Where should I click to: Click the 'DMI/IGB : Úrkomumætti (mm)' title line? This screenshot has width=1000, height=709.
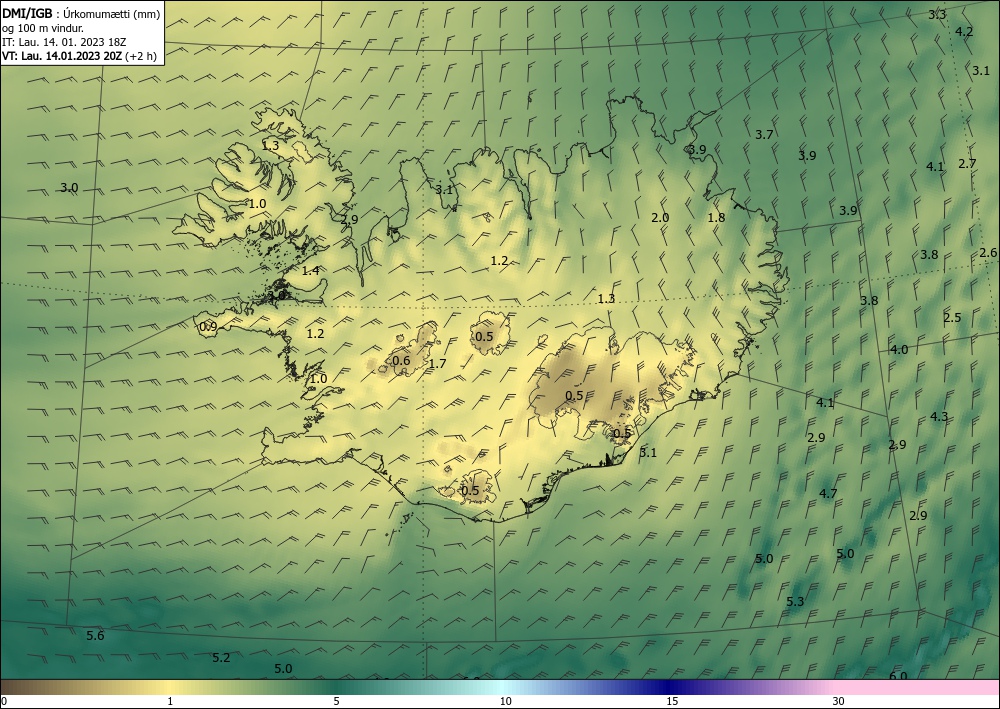point(81,13)
